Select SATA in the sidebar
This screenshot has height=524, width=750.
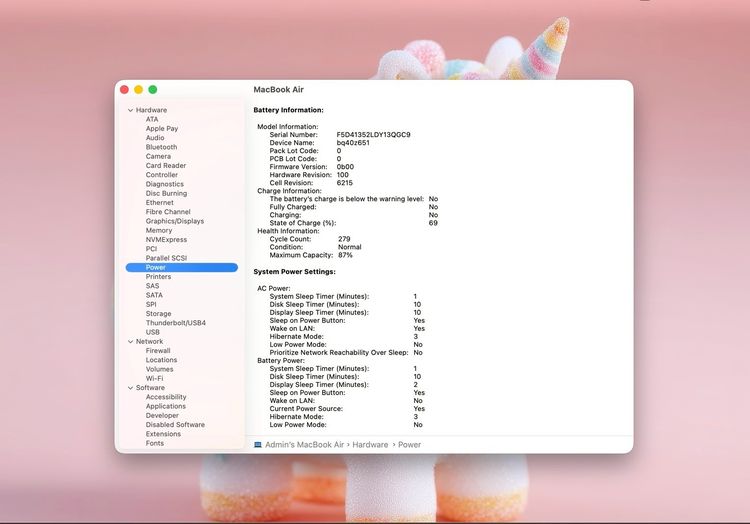click(x=154, y=295)
